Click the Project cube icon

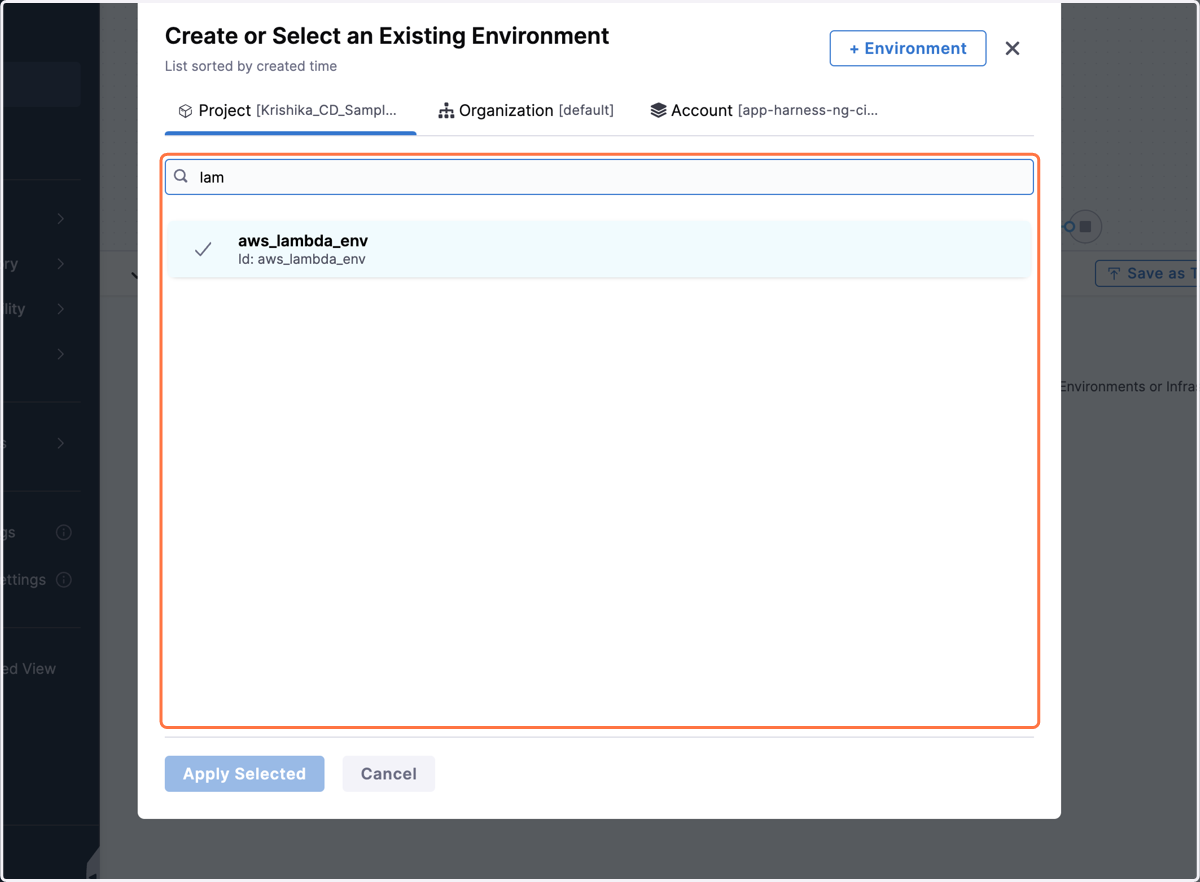point(185,111)
